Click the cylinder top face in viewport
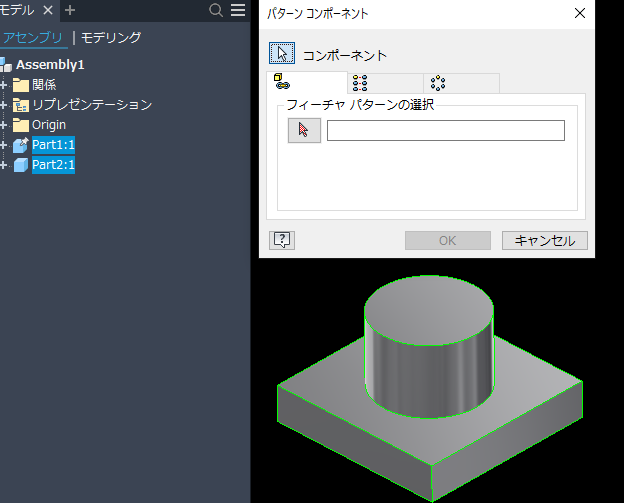 click(x=429, y=310)
